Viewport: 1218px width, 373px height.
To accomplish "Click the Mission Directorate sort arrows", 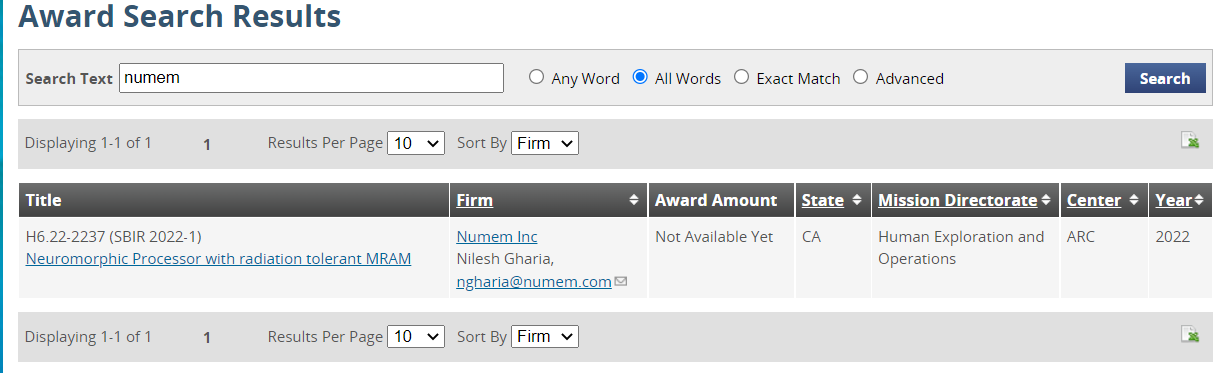I will coord(1046,200).
